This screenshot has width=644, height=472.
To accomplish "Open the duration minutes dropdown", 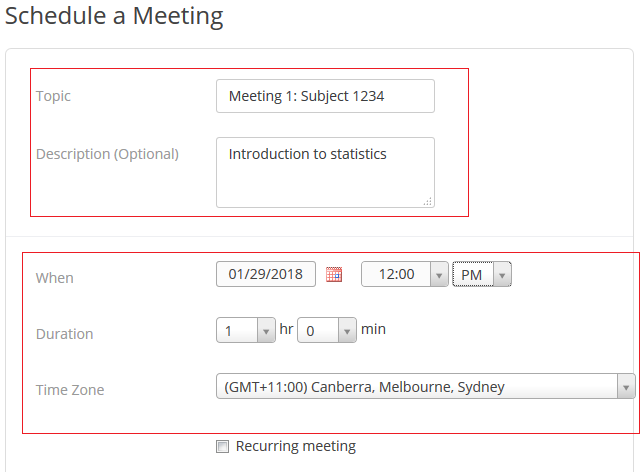I will [x=326, y=330].
